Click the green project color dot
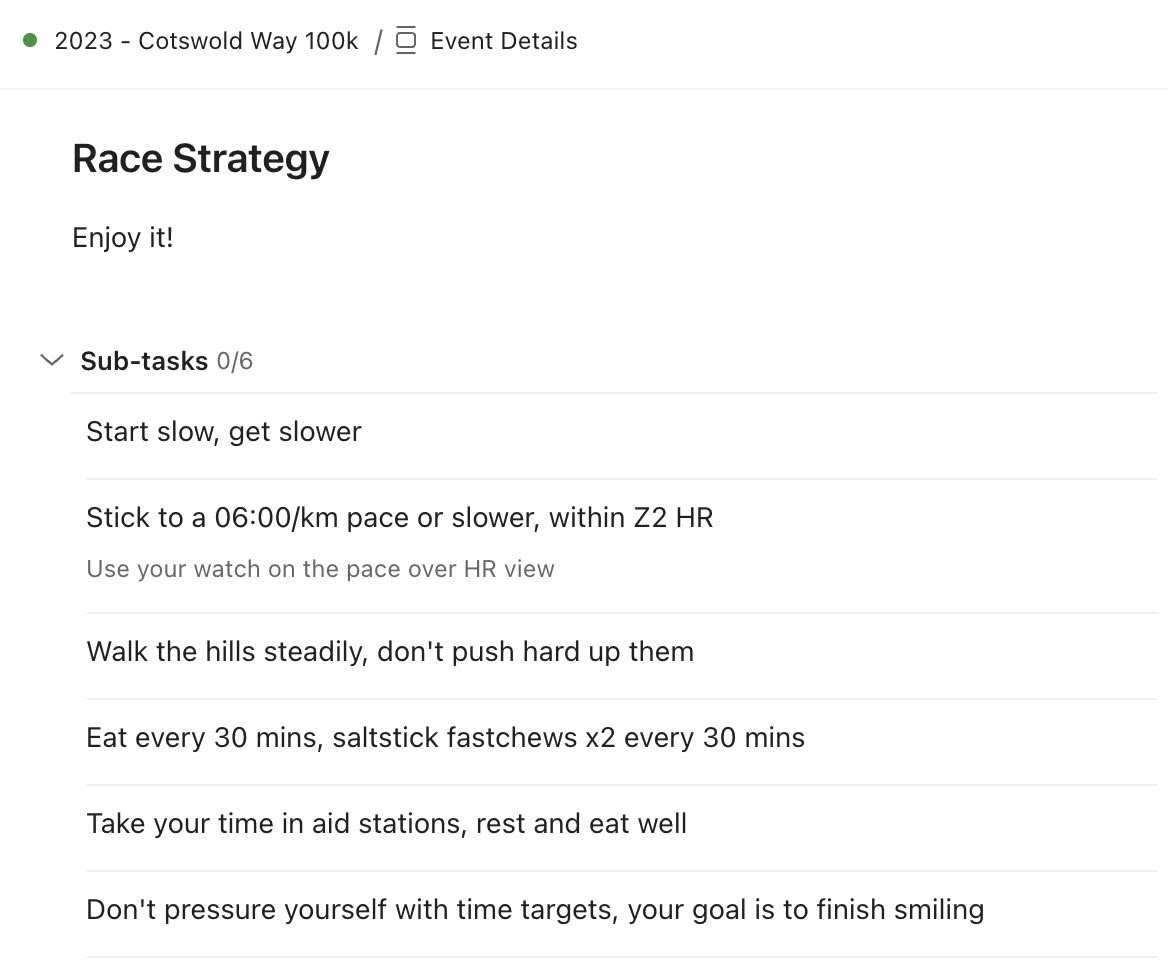 30,40
